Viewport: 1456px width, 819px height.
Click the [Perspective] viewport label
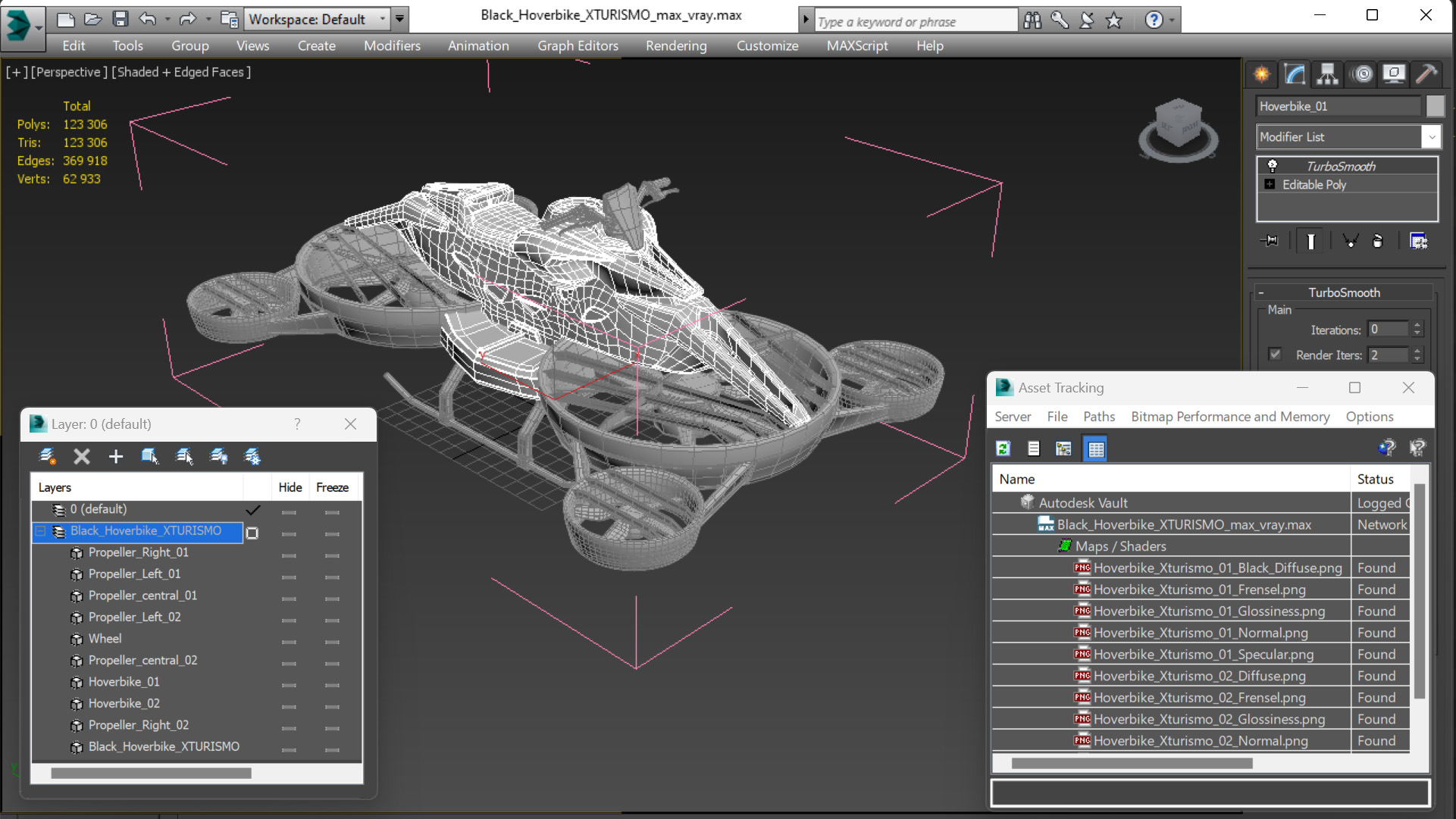click(x=68, y=72)
